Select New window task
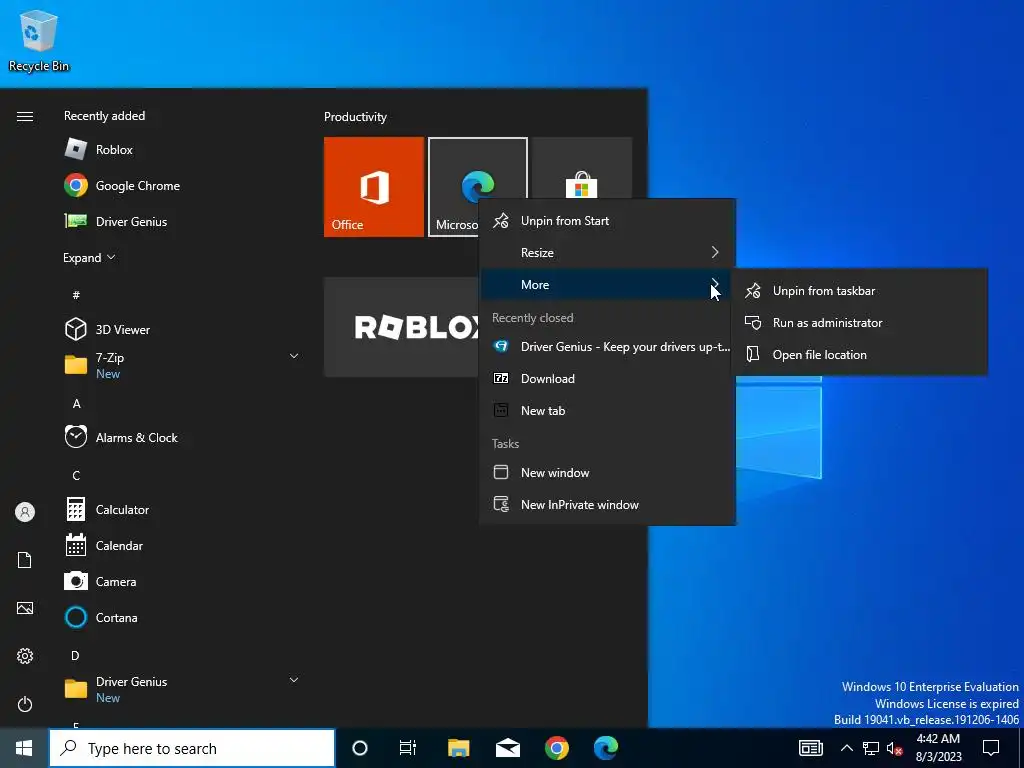Image resolution: width=1024 pixels, height=768 pixels. coord(607,472)
